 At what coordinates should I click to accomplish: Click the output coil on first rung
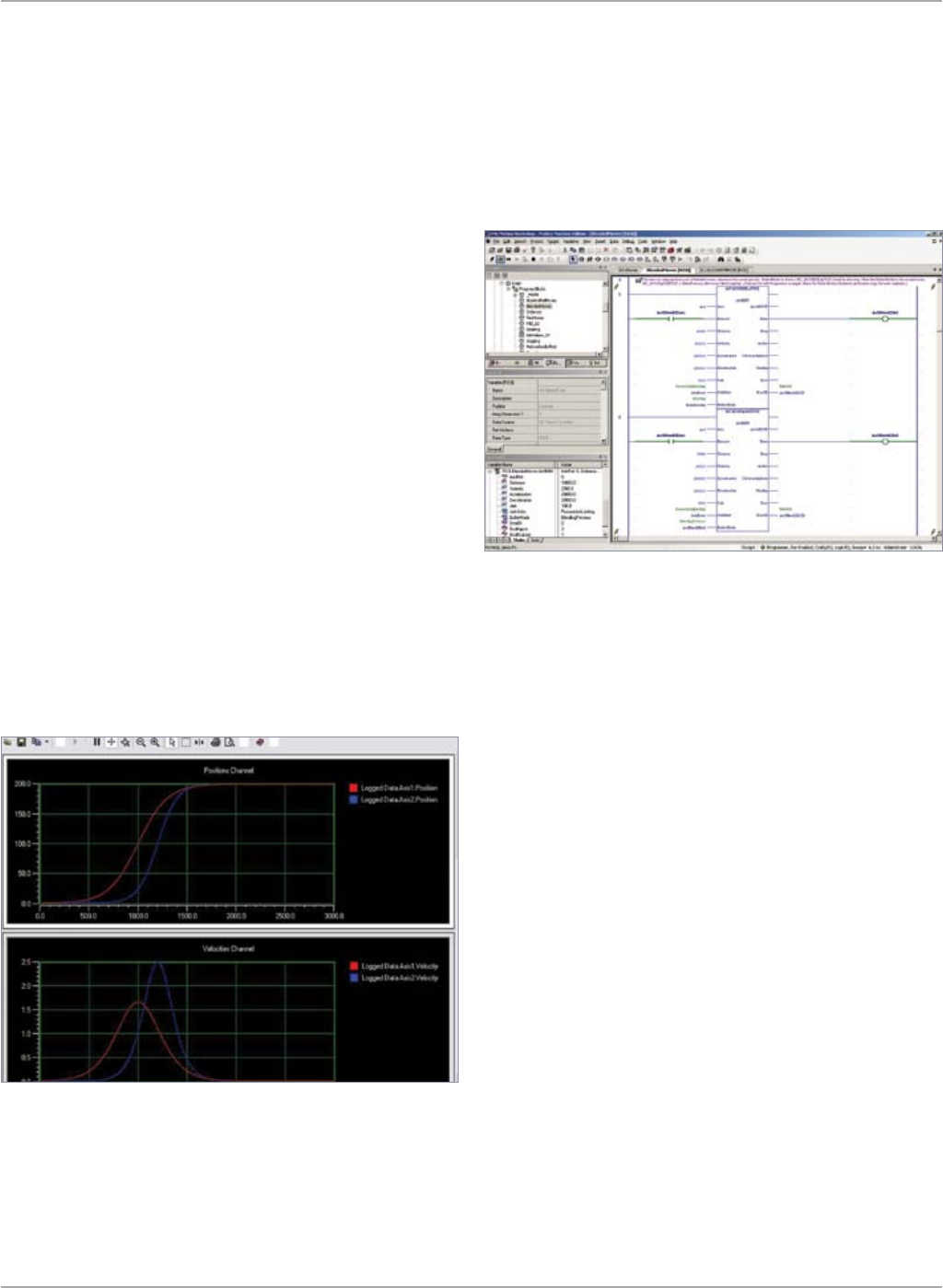click(886, 319)
